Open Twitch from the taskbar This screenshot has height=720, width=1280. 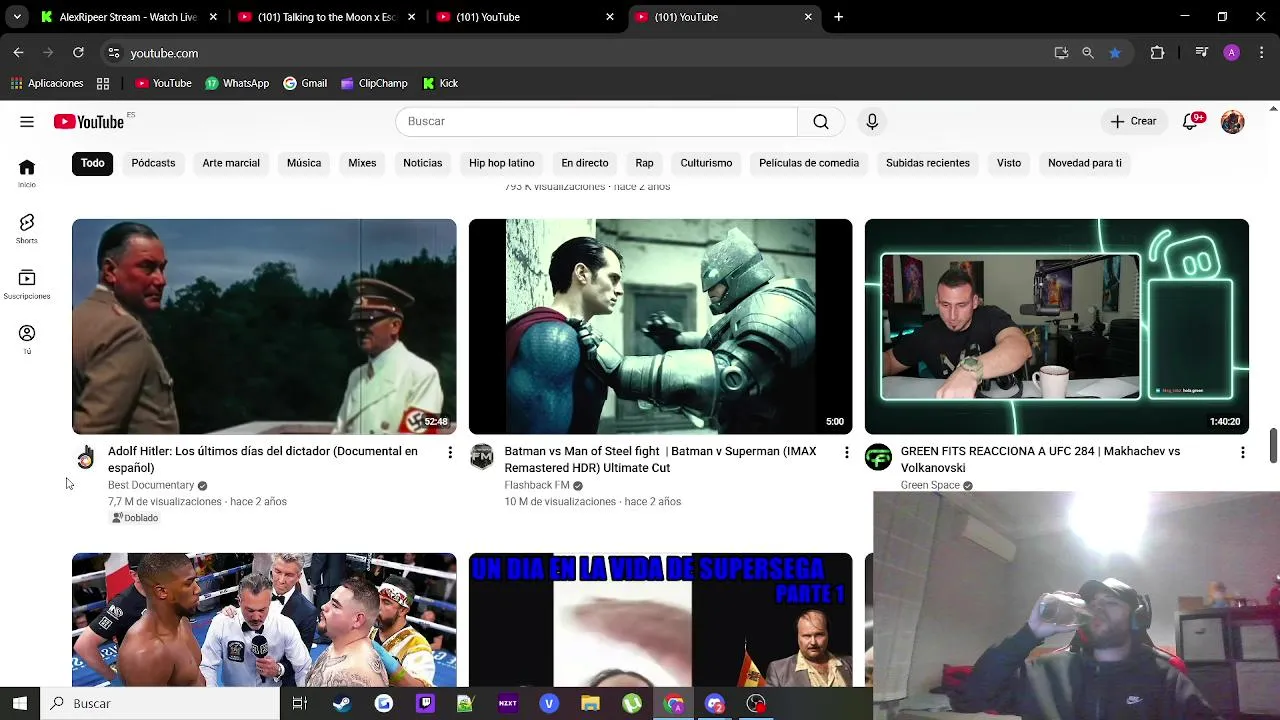pos(425,703)
